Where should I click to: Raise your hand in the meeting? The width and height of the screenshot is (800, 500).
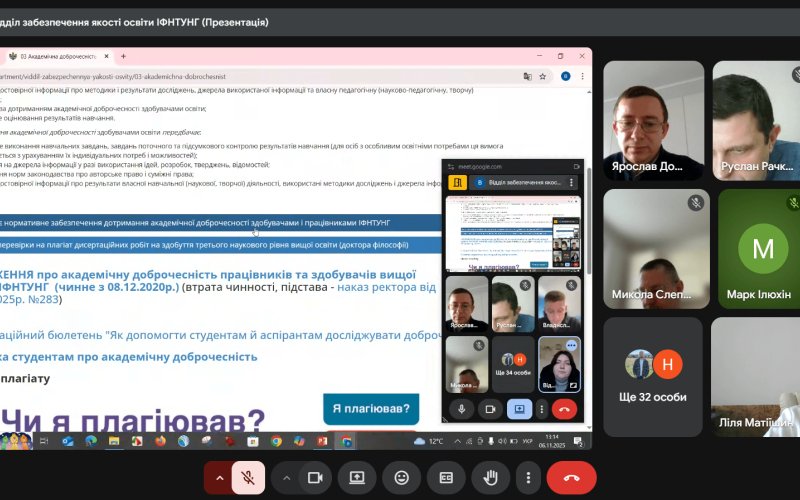491,478
